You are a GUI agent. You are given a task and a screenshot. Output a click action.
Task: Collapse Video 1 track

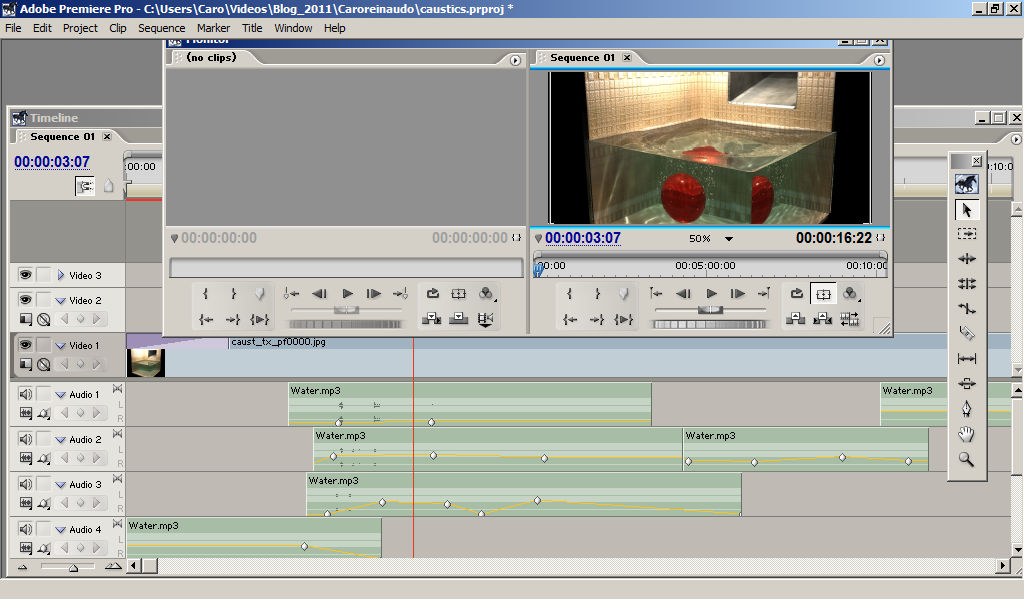(x=61, y=346)
